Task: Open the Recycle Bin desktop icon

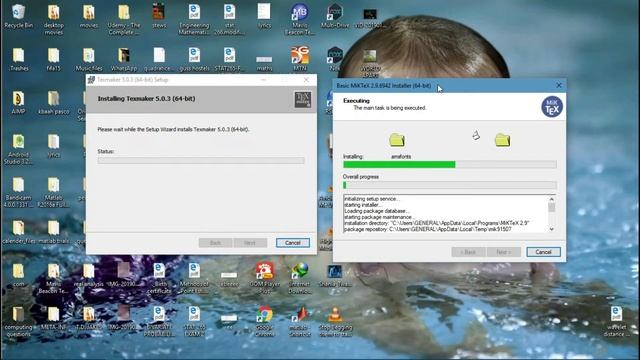Action: [x=18, y=16]
